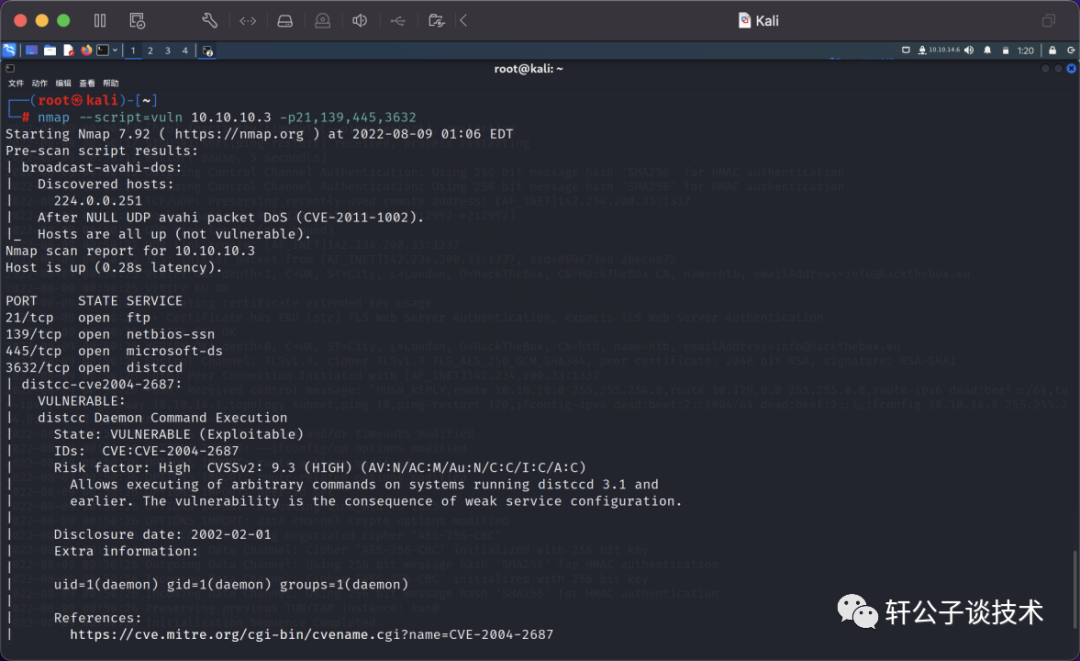The image size is (1080, 661).
Task: Open VM settings wrench icon
Action: pyautogui.click(x=209, y=21)
